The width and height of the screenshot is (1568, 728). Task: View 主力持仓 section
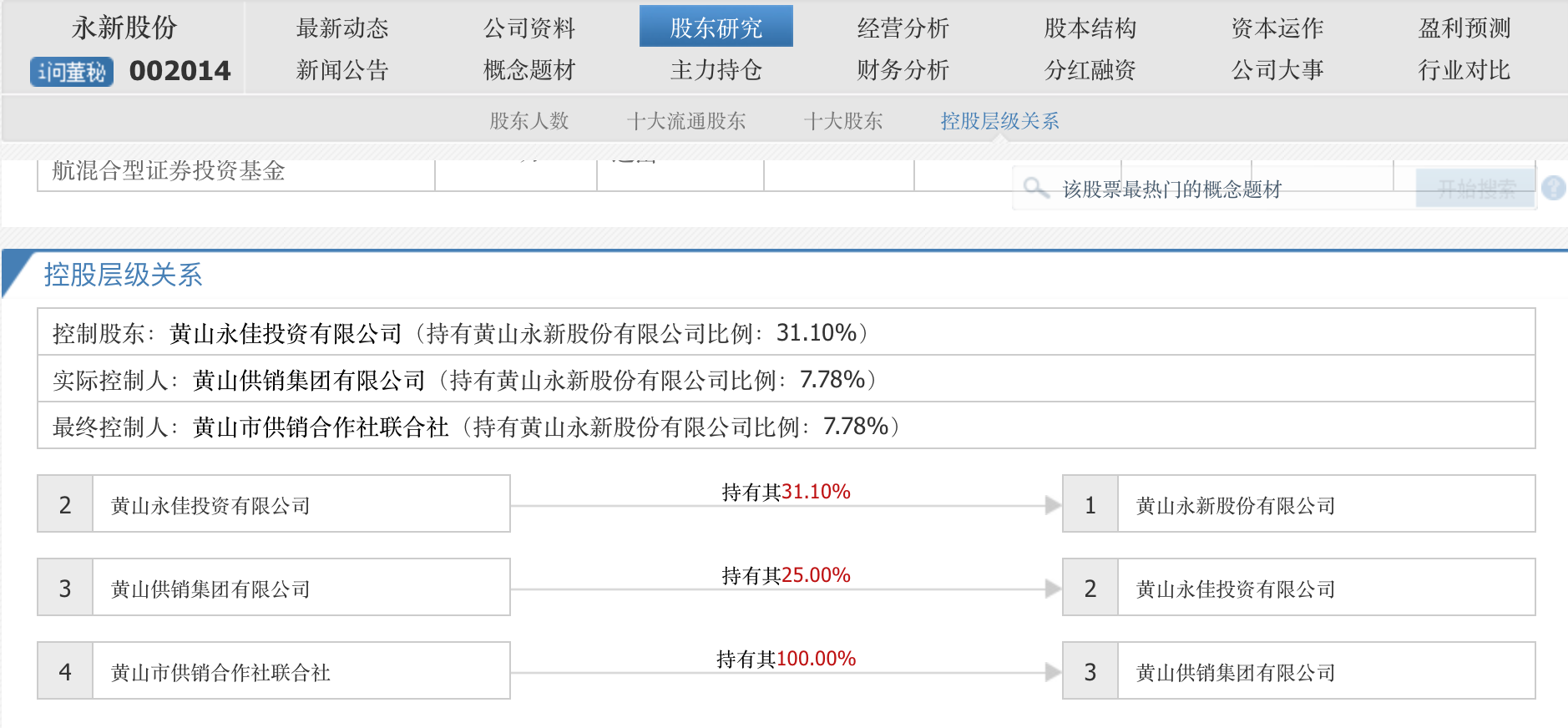click(716, 70)
